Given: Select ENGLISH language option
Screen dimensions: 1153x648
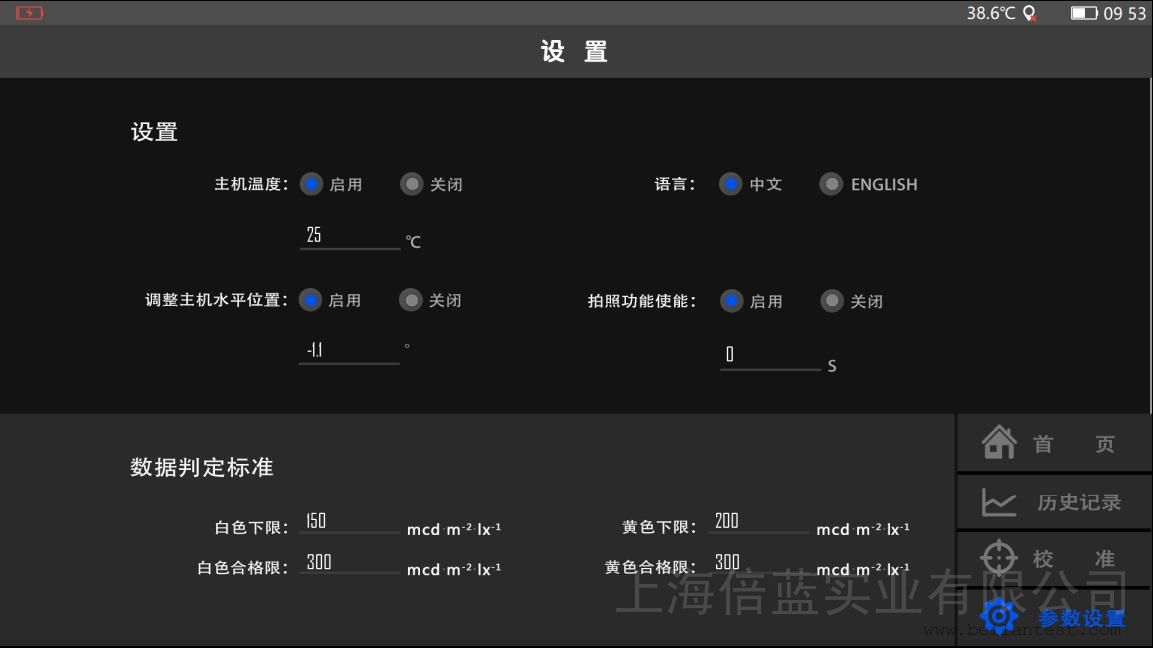Looking at the screenshot, I should [831, 184].
